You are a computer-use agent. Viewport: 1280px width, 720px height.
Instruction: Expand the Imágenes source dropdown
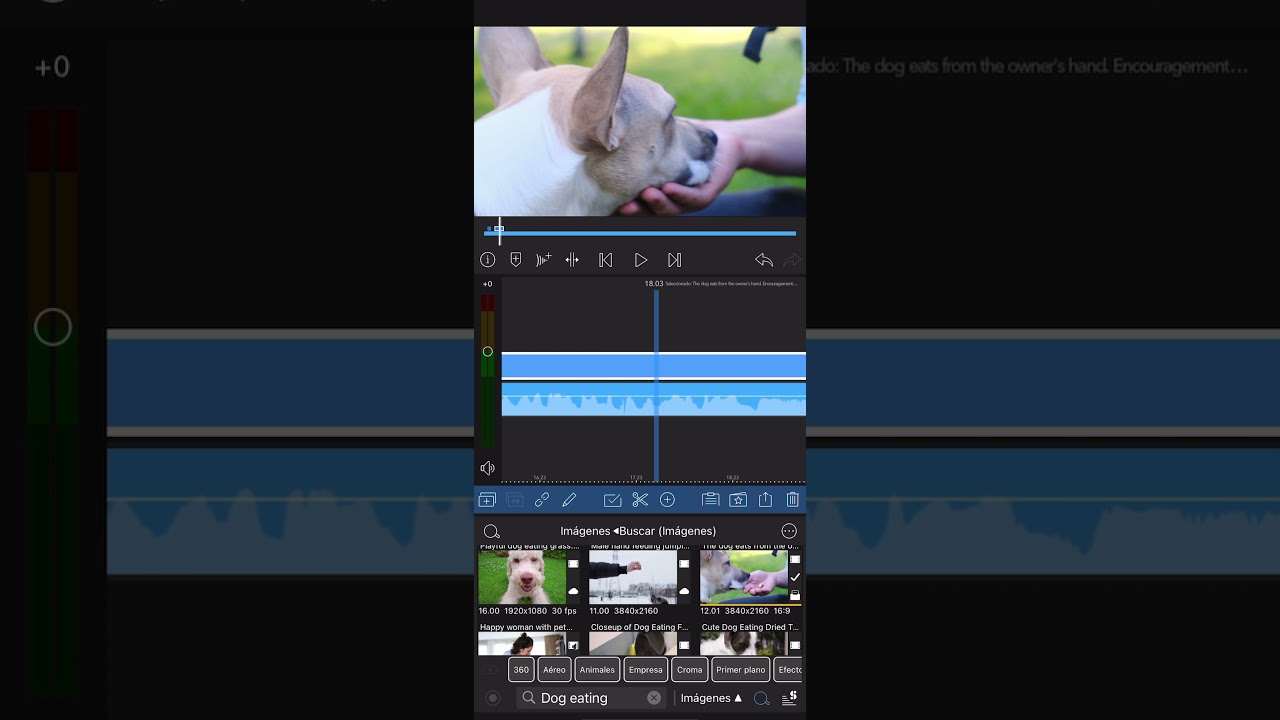[x=711, y=698]
